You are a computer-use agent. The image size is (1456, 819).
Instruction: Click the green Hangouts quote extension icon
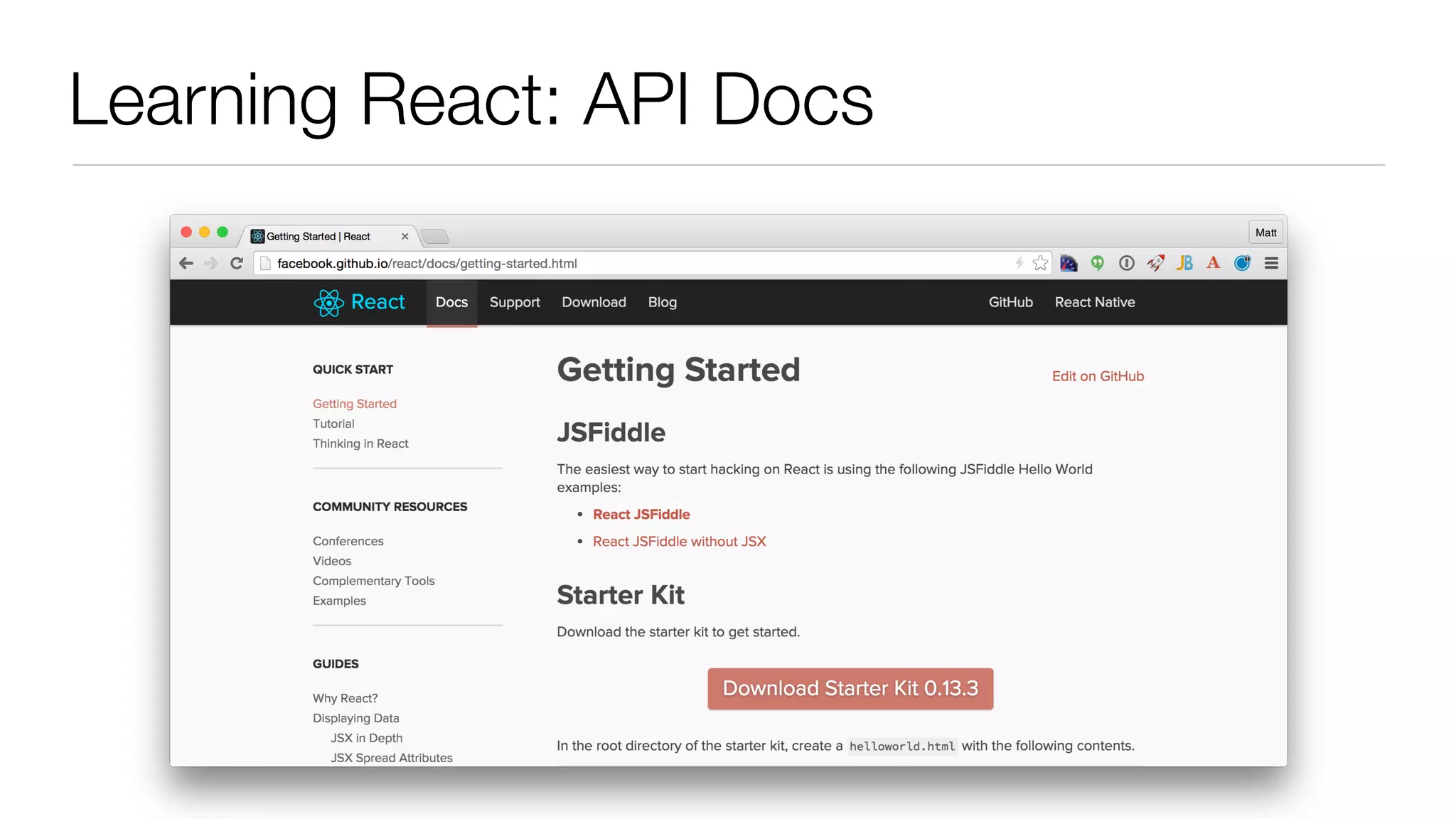coord(1098,263)
